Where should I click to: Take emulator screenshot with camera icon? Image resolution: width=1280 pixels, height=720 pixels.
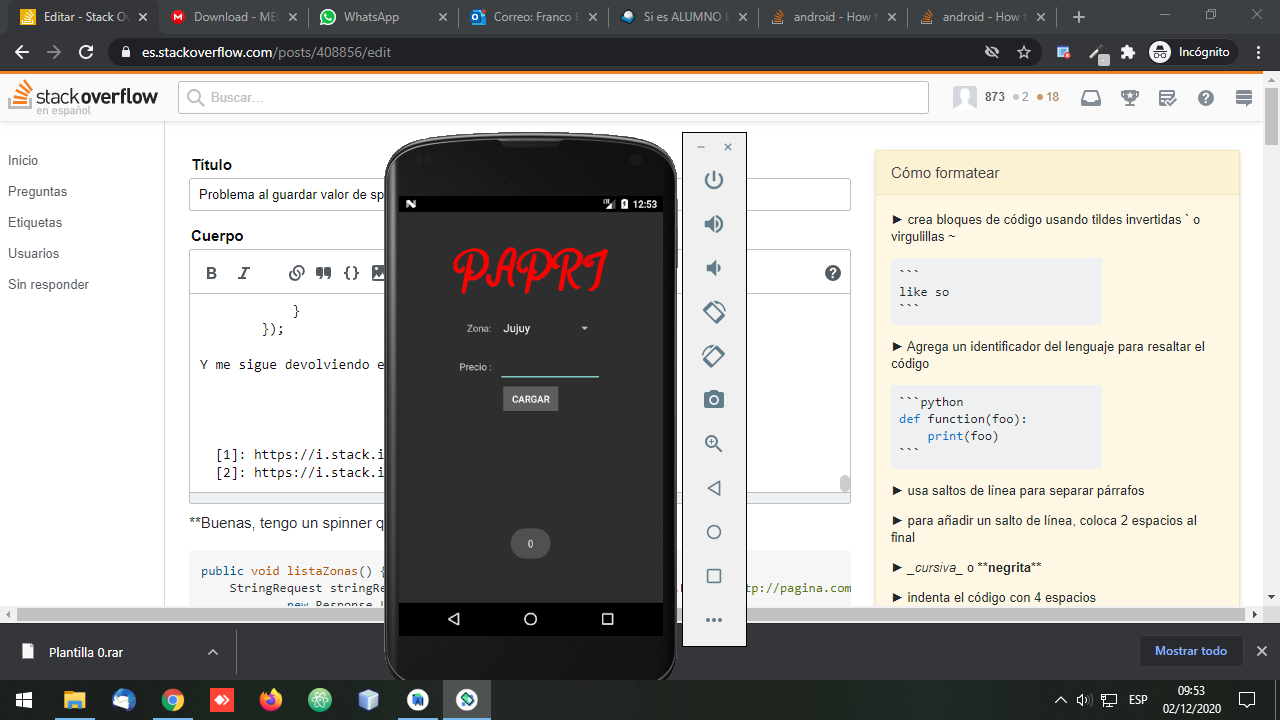click(x=713, y=400)
